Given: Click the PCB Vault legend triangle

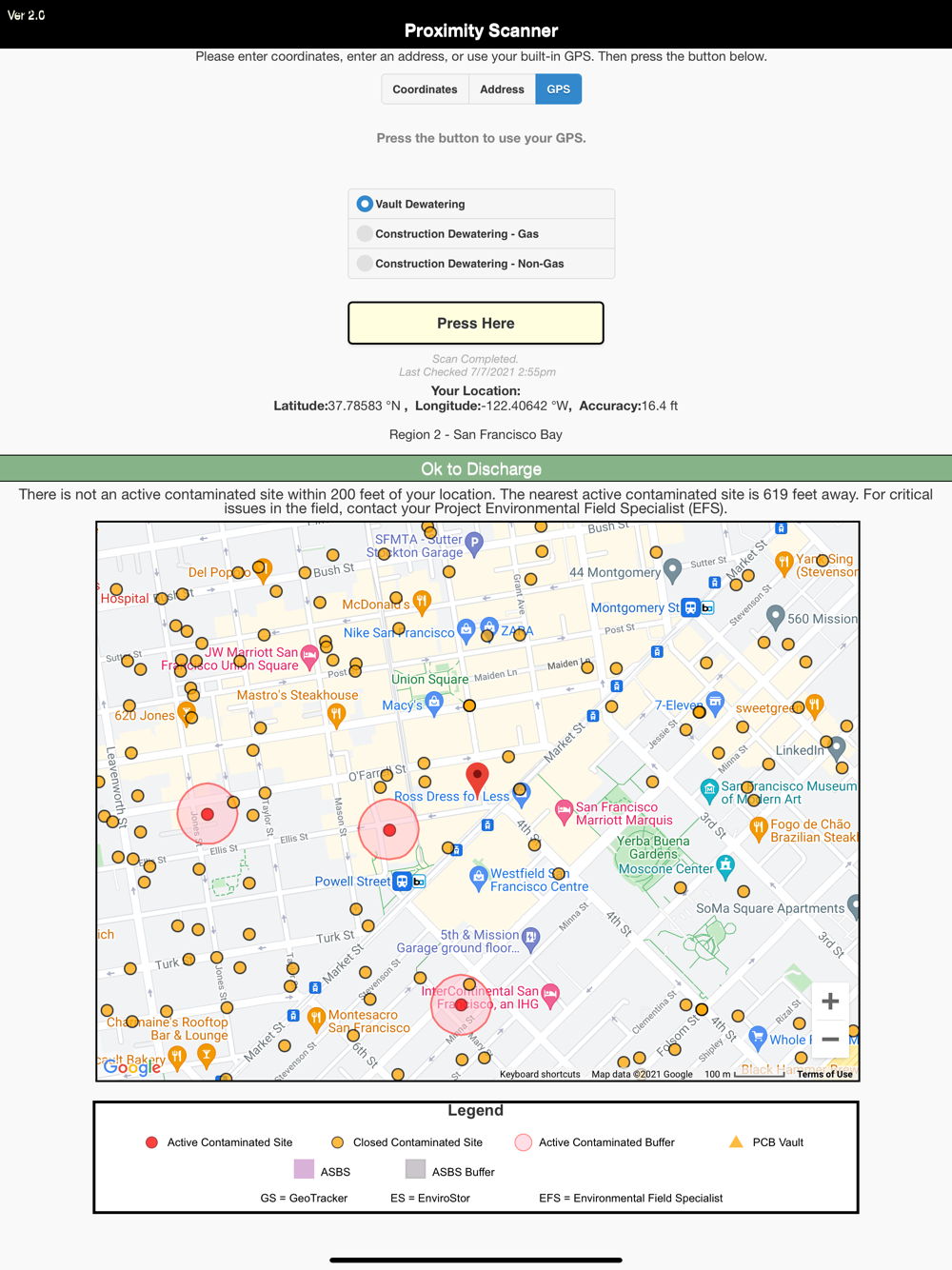Looking at the screenshot, I should click(736, 1141).
